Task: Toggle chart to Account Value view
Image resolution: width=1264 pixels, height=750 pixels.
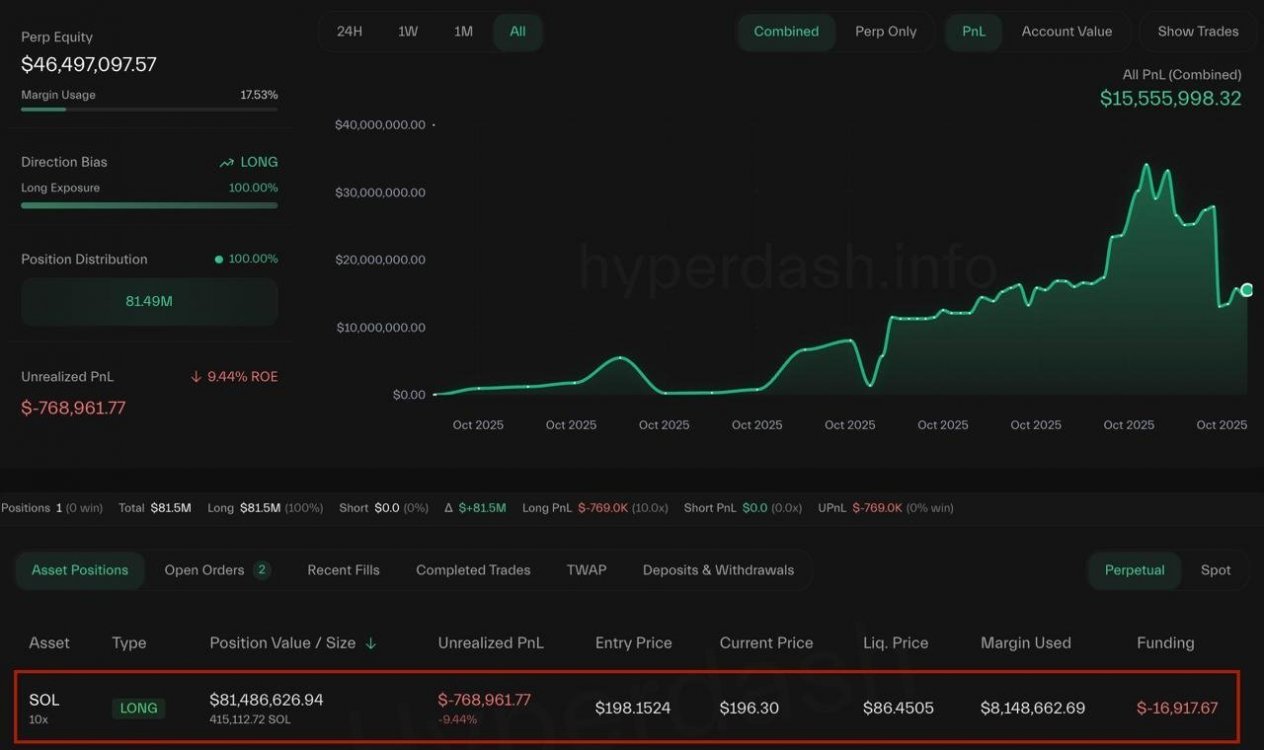Action: coord(1066,31)
